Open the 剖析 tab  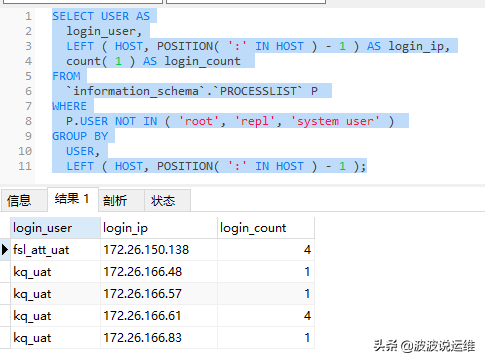(121, 201)
